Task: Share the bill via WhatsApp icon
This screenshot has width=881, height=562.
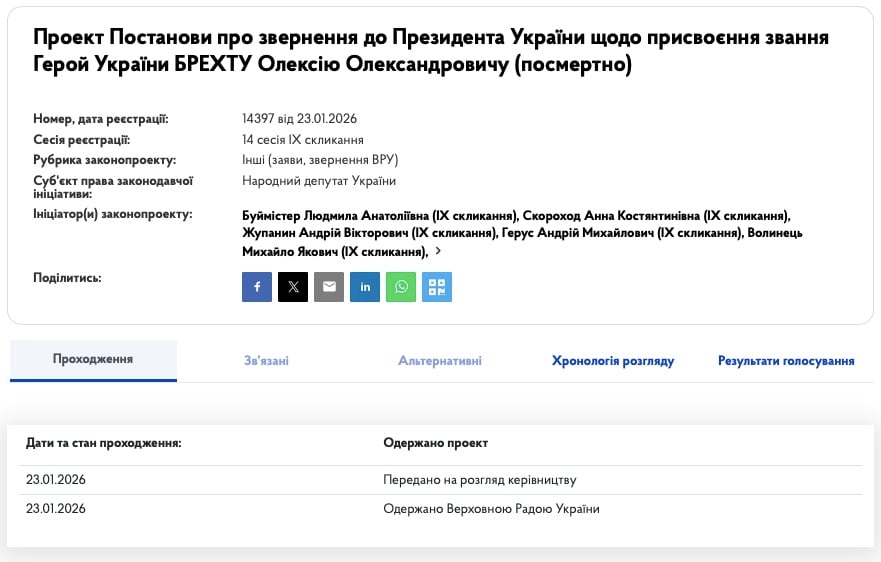Action: (401, 287)
